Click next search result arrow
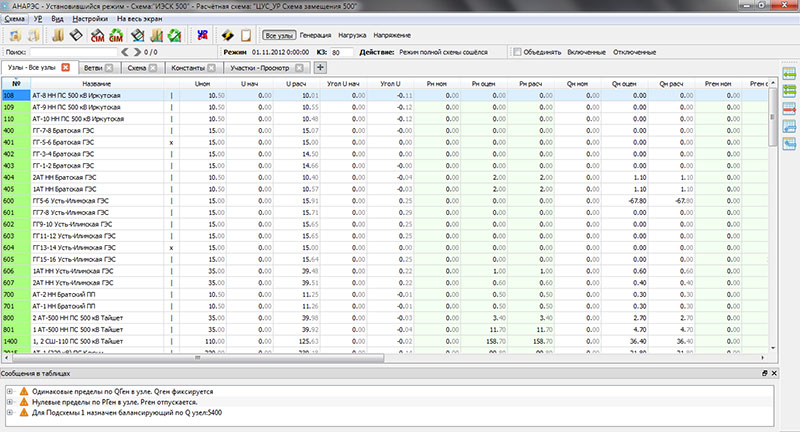 pyautogui.click(x=137, y=52)
